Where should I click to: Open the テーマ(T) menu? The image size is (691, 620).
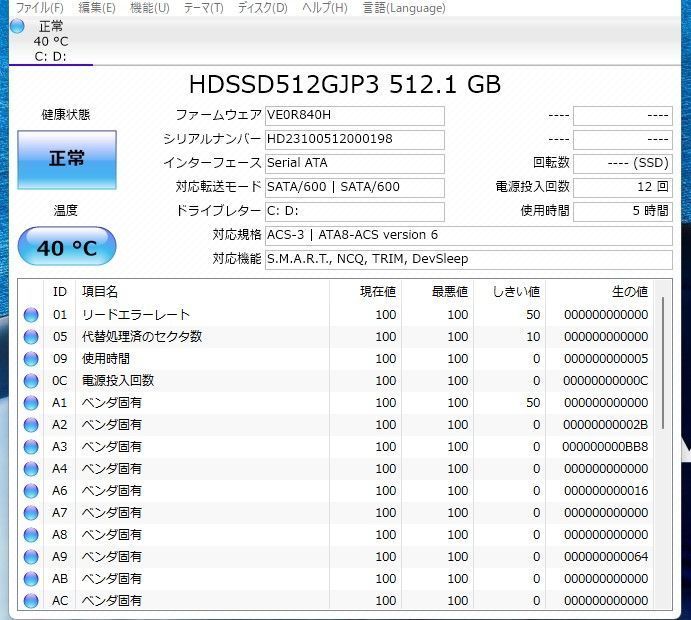pos(203,8)
